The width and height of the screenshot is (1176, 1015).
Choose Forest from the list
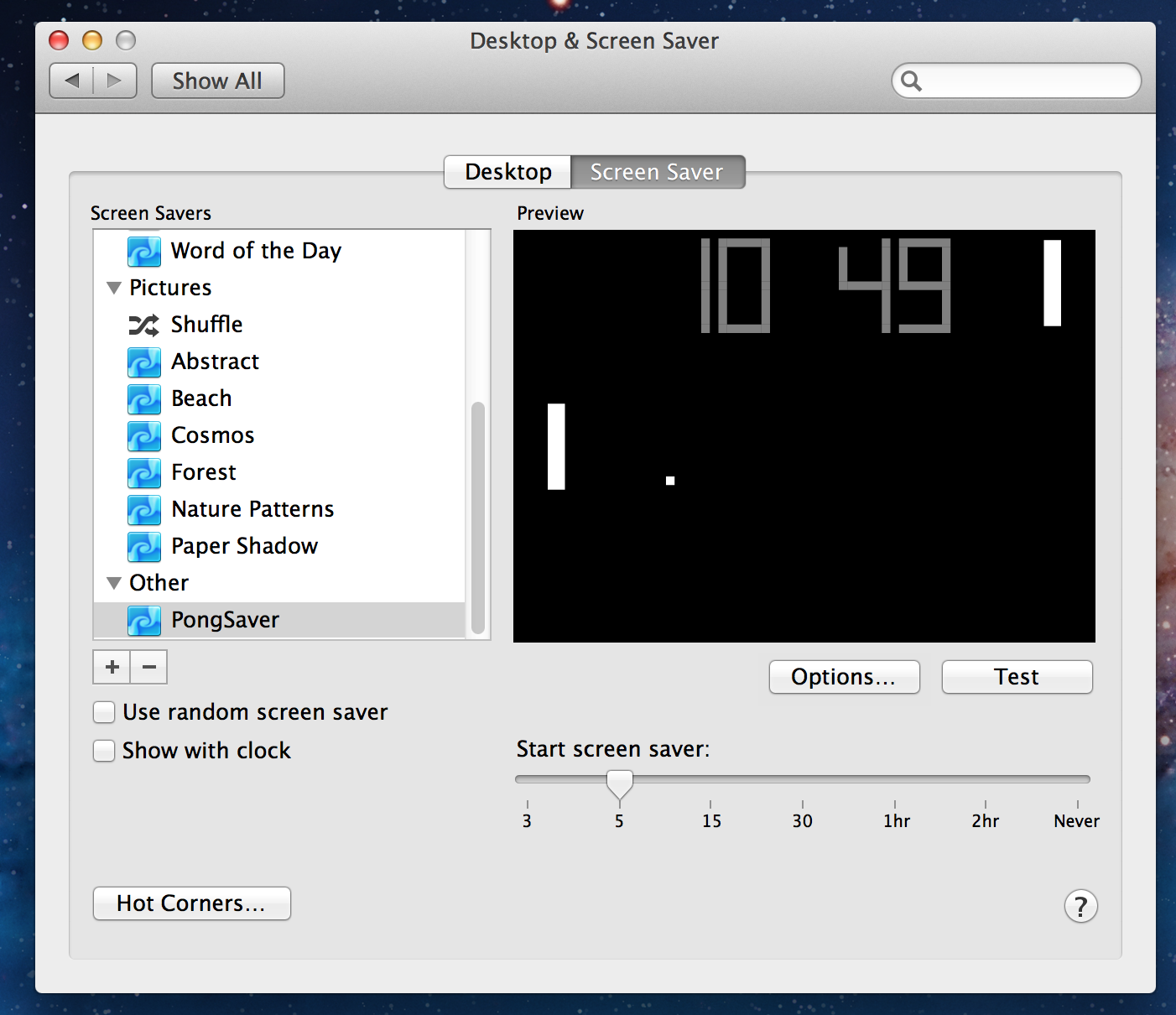tap(204, 472)
